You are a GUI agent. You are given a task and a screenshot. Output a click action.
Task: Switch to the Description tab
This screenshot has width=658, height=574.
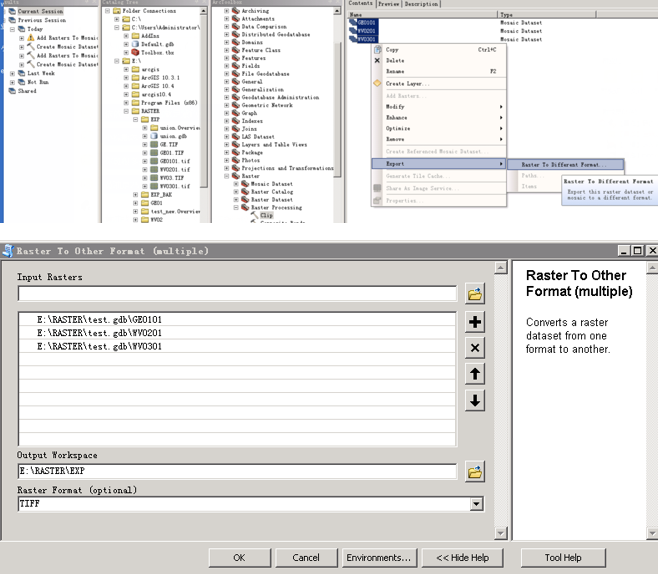coord(421,4)
